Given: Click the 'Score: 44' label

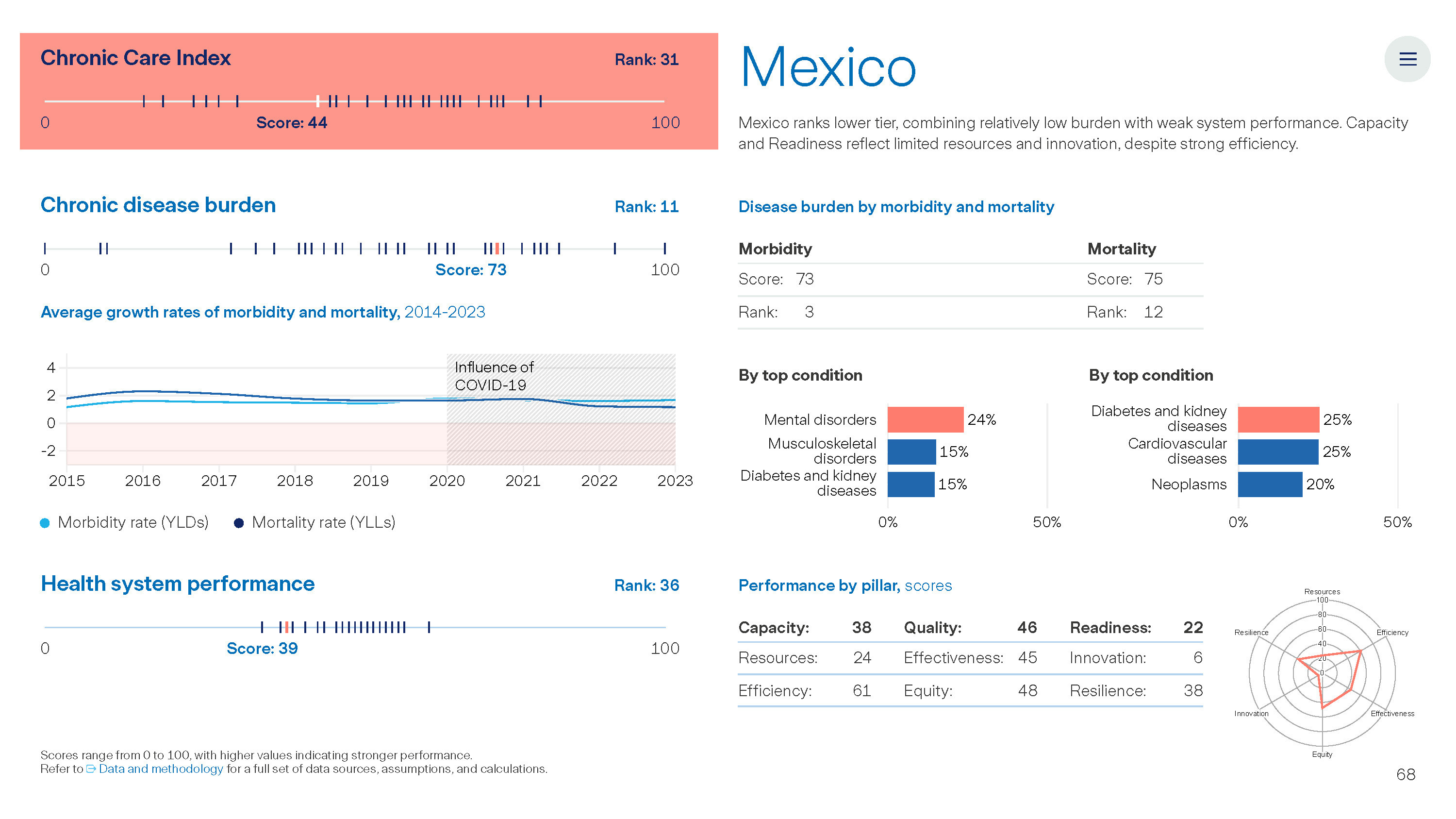Looking at the screenshot, I should tap(292, 123).
